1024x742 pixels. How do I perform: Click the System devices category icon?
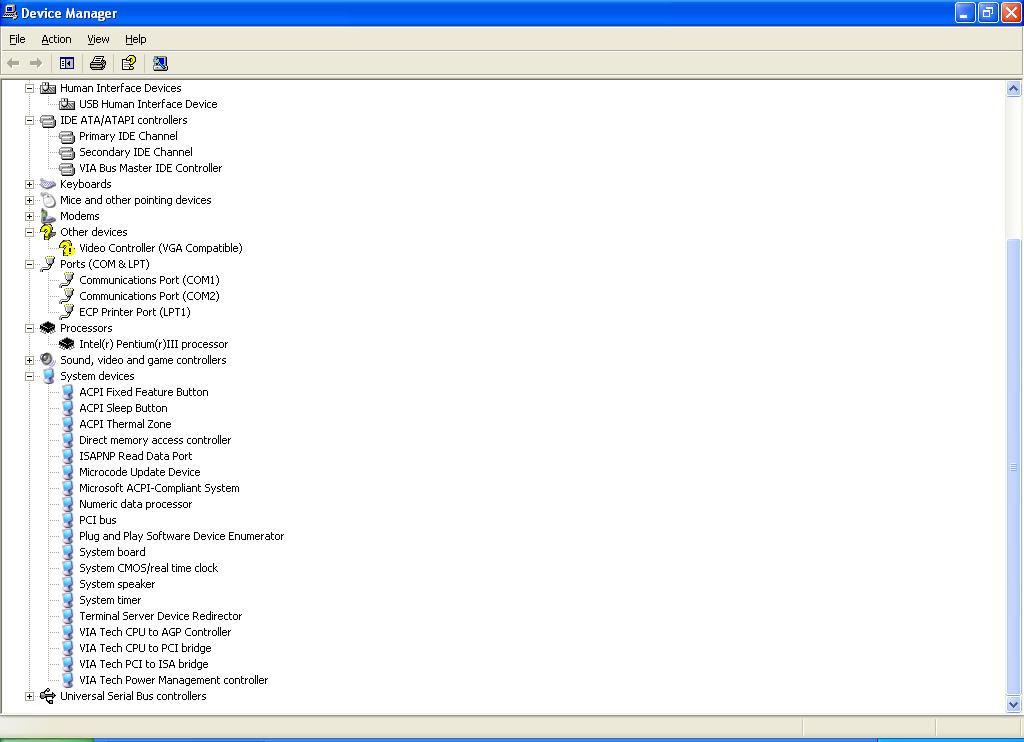tap(48, 376)
